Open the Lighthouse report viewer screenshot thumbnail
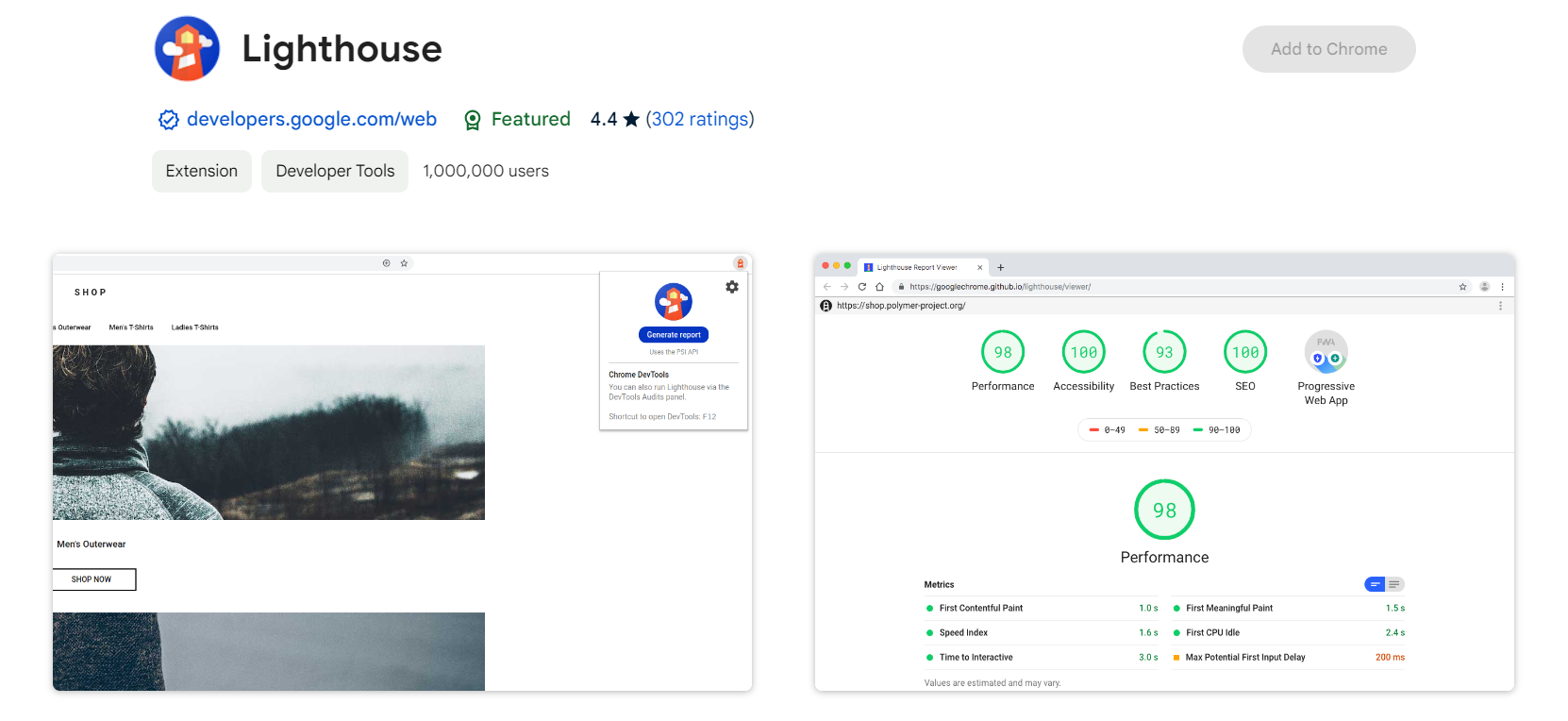The width and height of the screenshot is (1568, 721). 1164,472
